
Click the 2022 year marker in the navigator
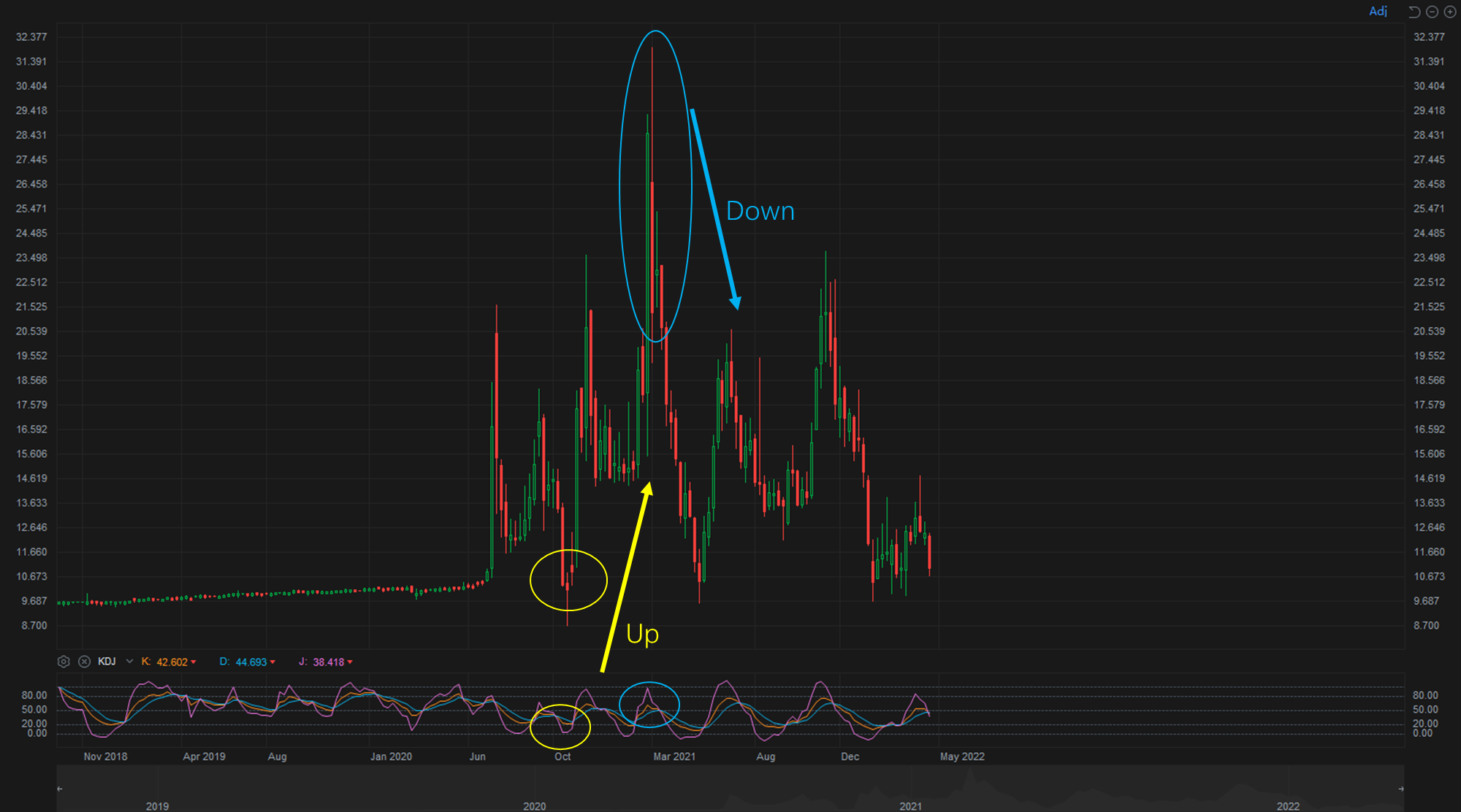coord(1288,806)
